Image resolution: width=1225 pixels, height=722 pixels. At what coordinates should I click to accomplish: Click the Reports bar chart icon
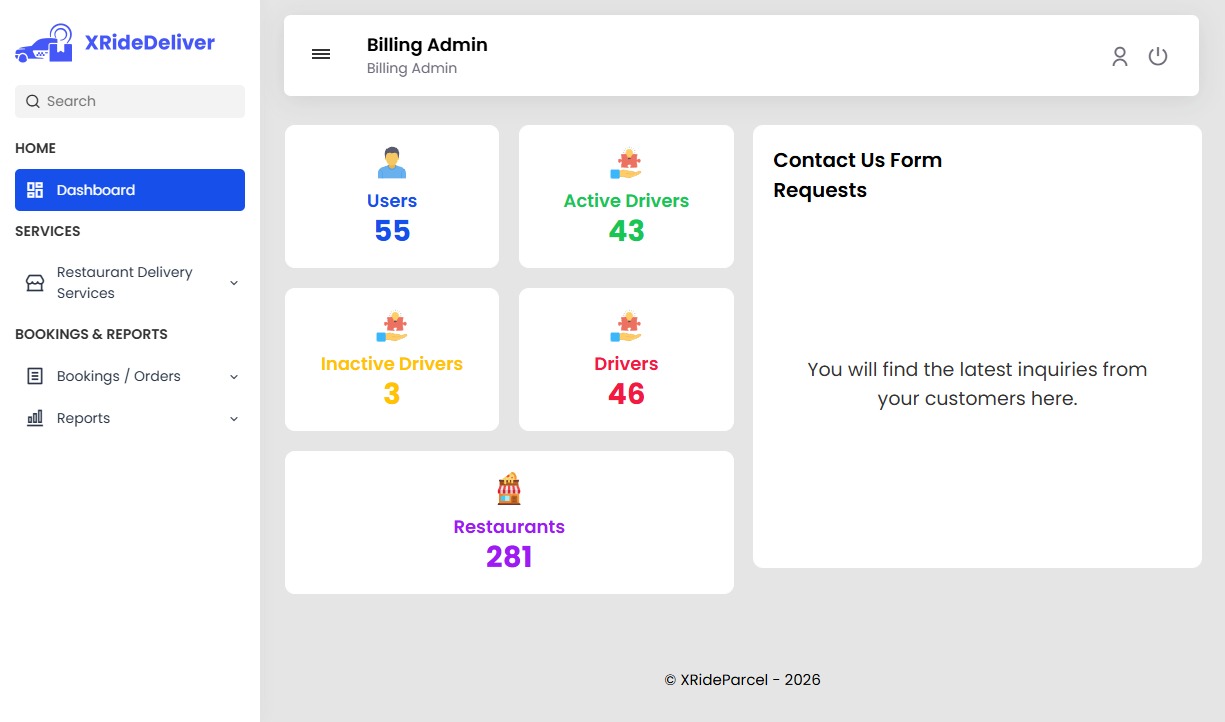(33, 418)
